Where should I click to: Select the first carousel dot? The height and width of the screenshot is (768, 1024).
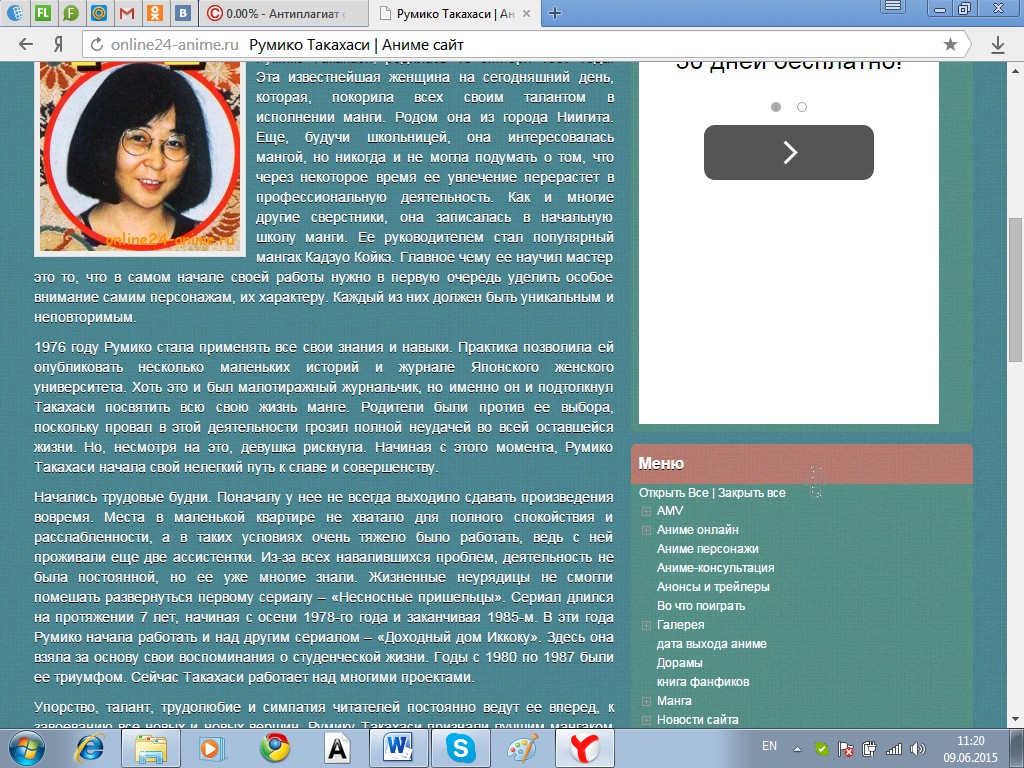[776, 106]
